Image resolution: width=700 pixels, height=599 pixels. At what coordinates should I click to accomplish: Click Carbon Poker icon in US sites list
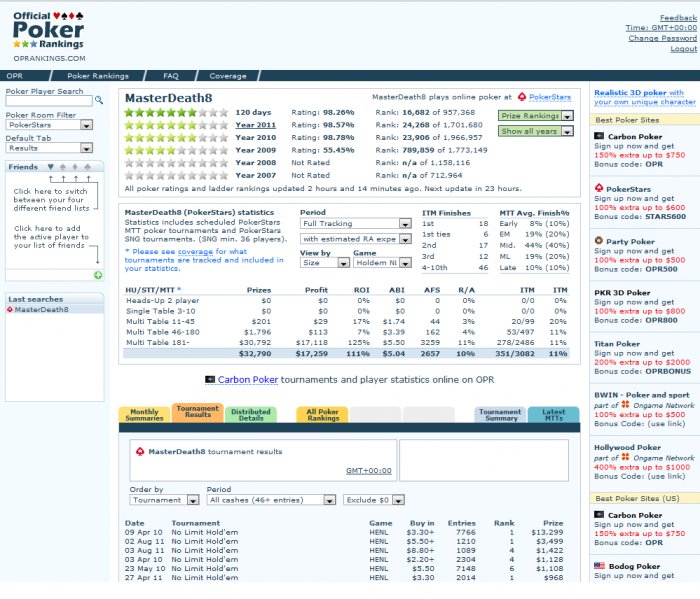click(599, 515)
